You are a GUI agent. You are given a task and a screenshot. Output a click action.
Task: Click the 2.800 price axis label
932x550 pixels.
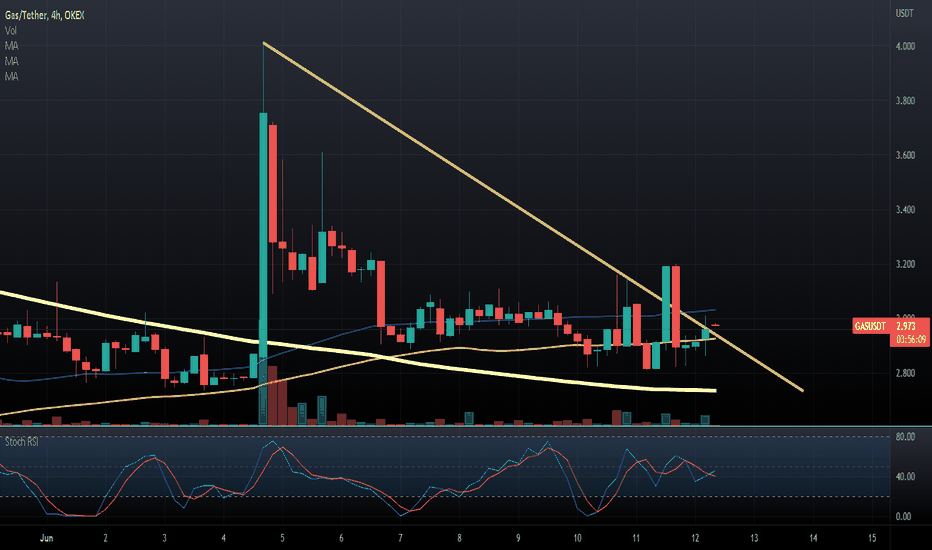[905, 373]
